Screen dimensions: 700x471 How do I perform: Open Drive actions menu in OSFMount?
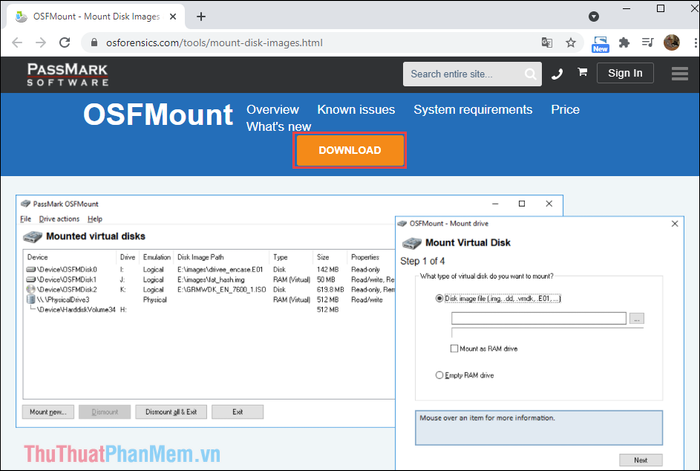click(x=59, y=219)
